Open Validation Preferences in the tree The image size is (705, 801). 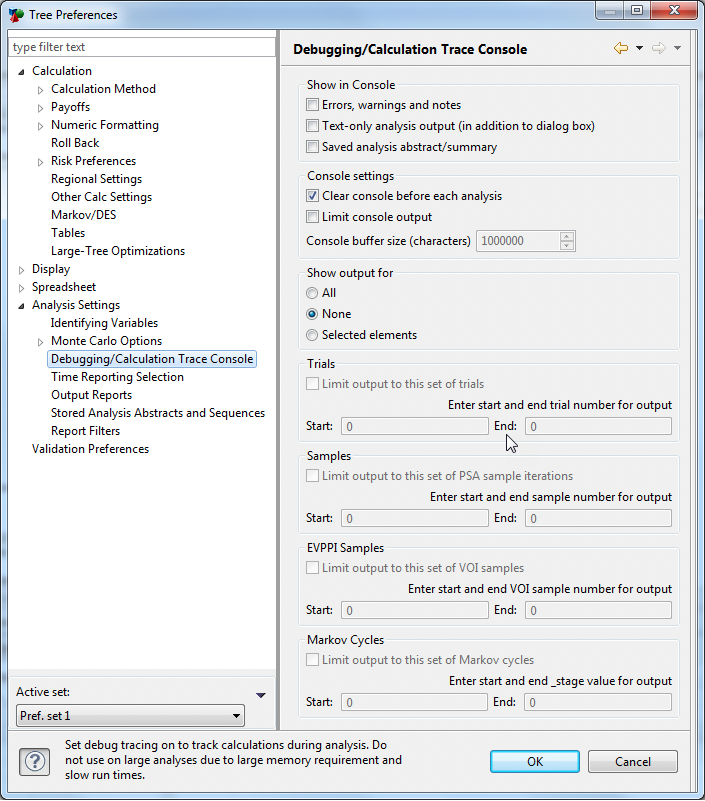coord(90,449)
